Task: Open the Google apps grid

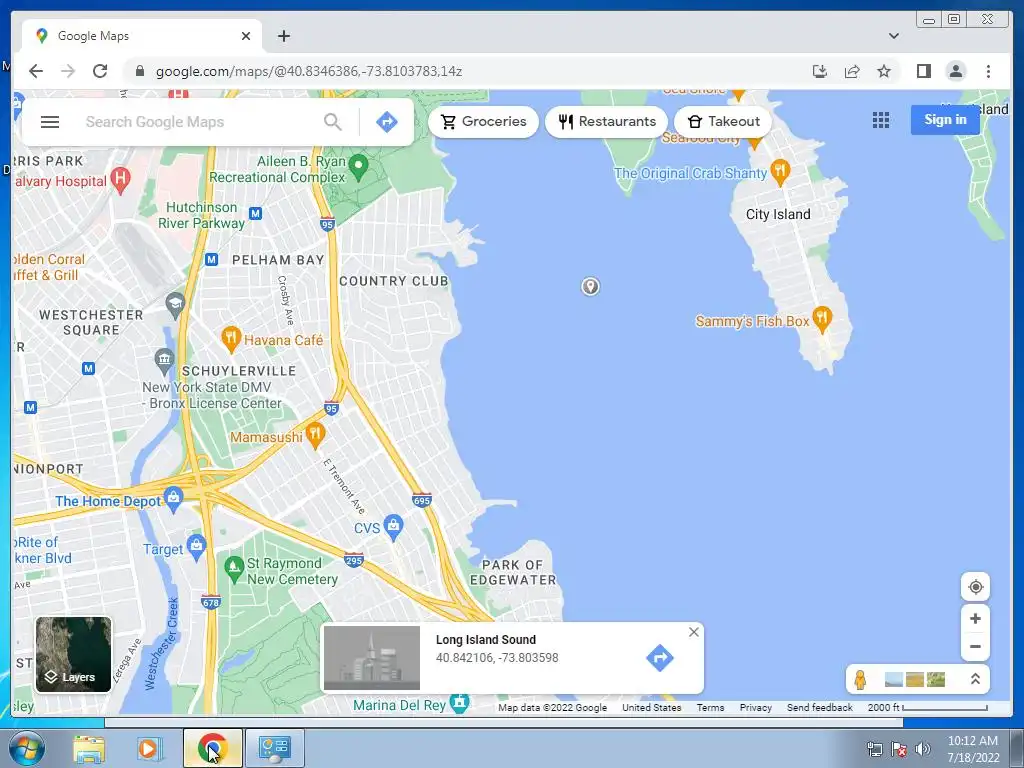Action: point(880,120)
